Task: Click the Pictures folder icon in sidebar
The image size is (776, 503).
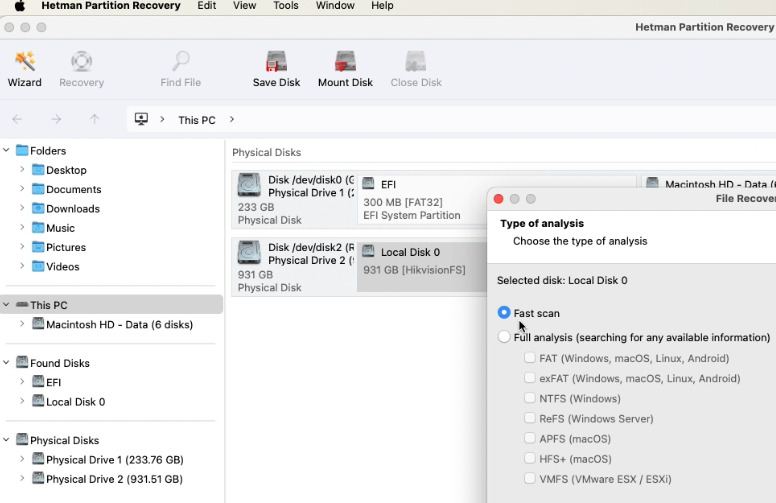Action: click(x=38, y=247)
